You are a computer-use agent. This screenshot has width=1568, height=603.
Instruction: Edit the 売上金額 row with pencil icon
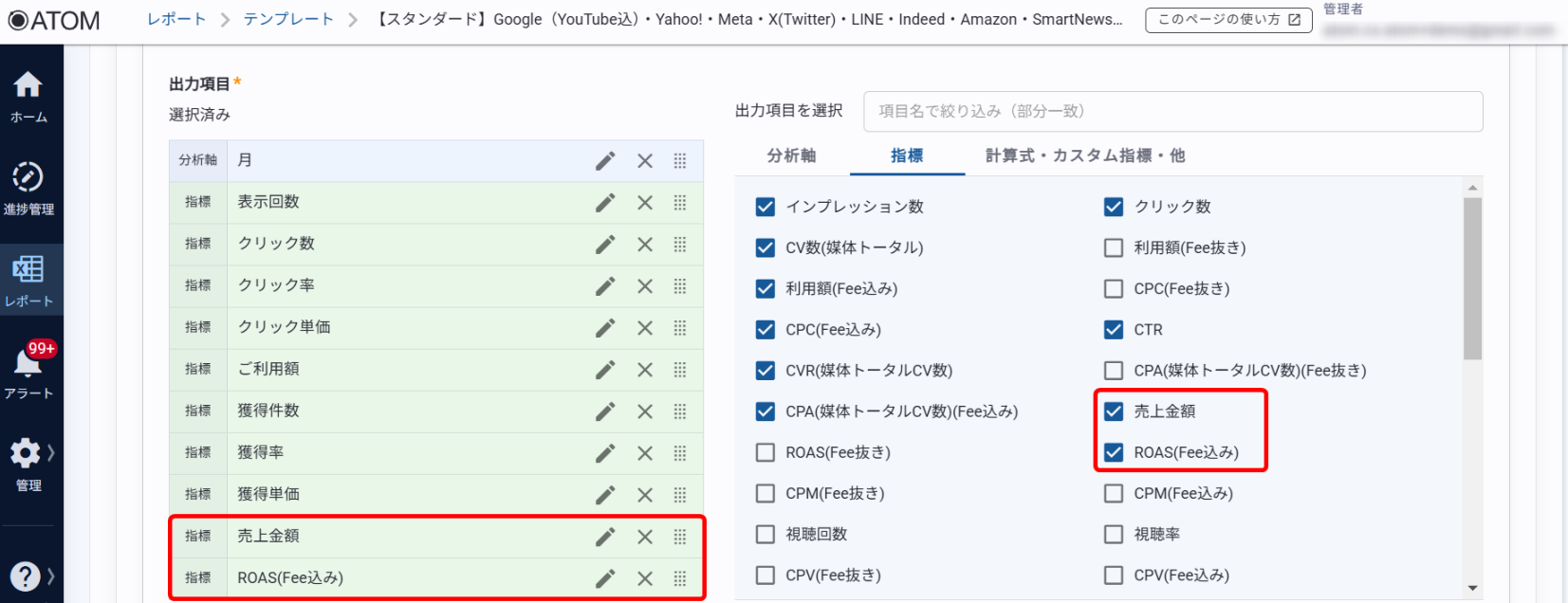click(x=605, y=537)
